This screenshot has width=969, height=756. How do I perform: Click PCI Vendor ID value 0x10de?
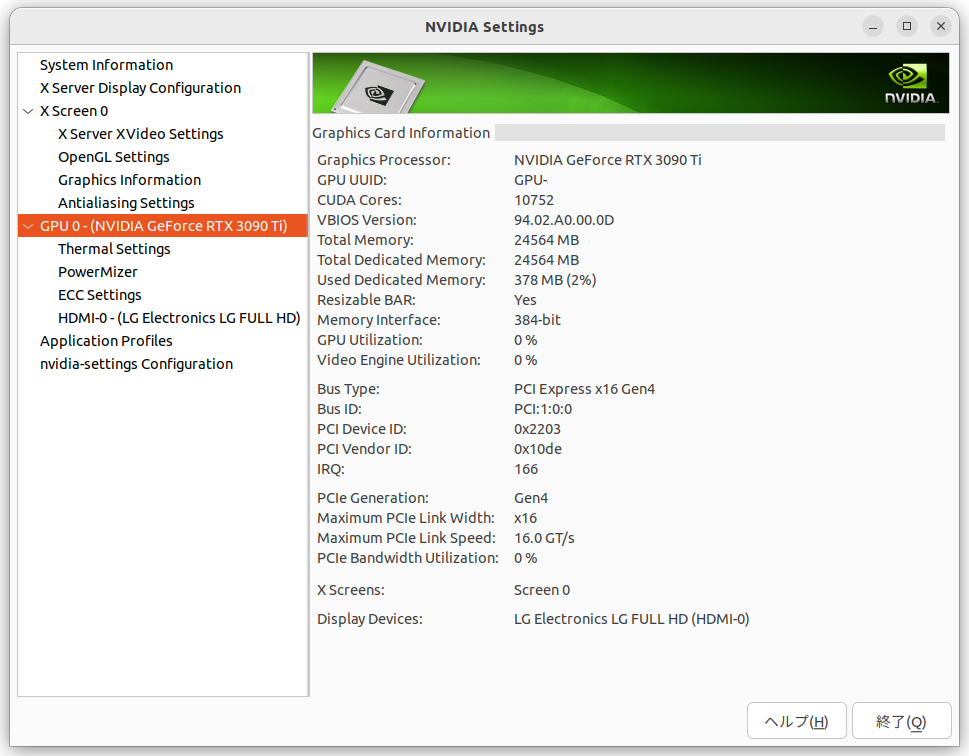pyautogui.click(x=538, y=449)
